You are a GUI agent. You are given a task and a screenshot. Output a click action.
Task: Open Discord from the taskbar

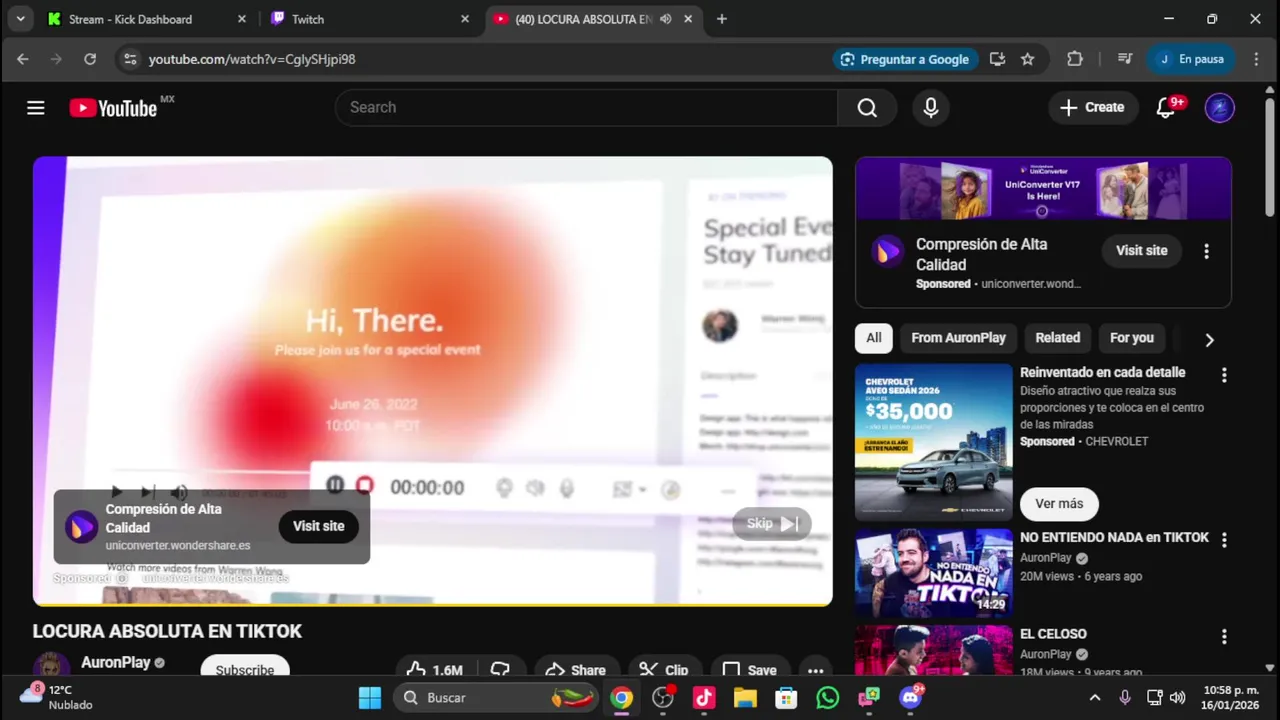click(910, 697)
